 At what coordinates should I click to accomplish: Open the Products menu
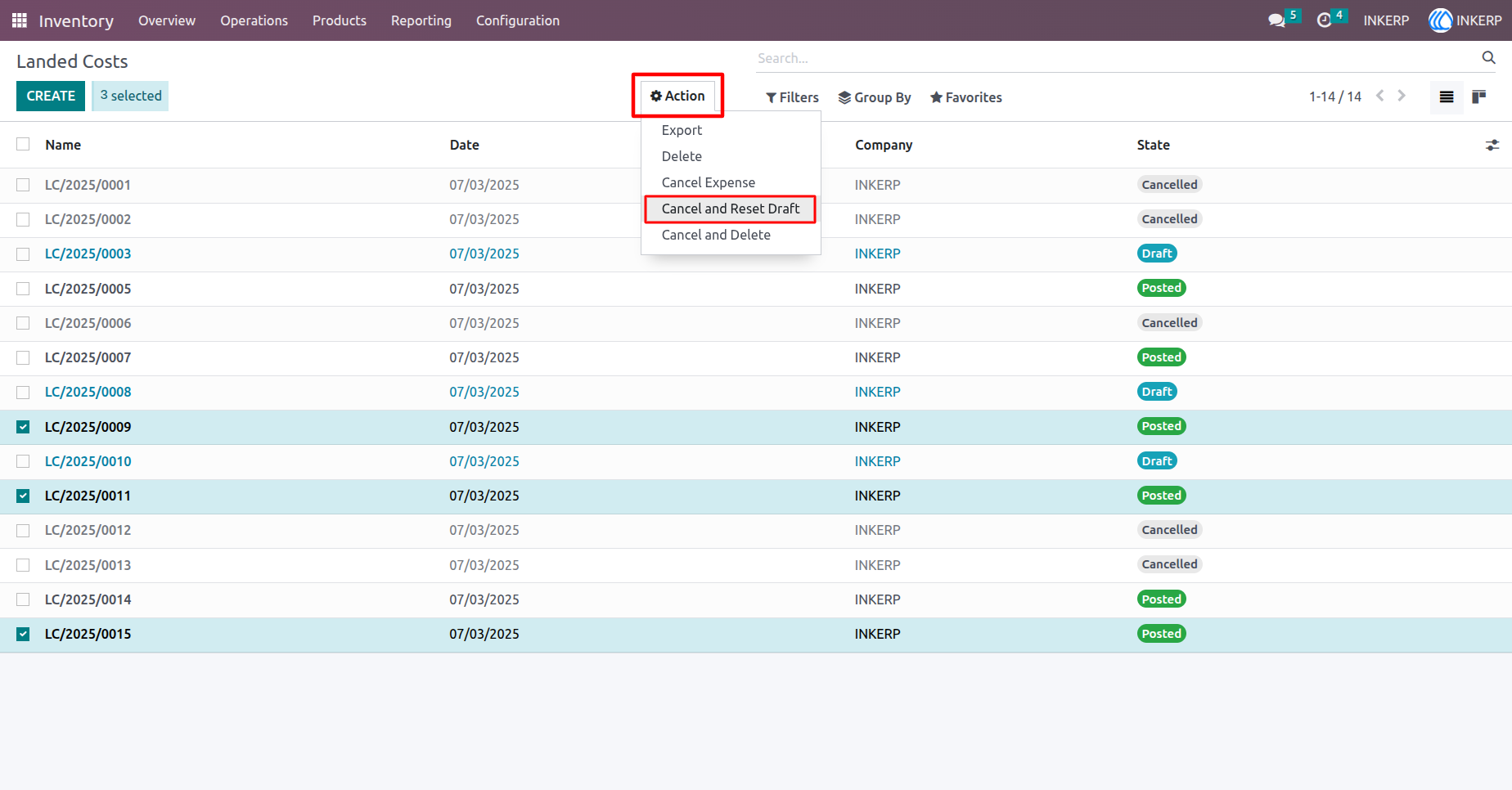340,20
